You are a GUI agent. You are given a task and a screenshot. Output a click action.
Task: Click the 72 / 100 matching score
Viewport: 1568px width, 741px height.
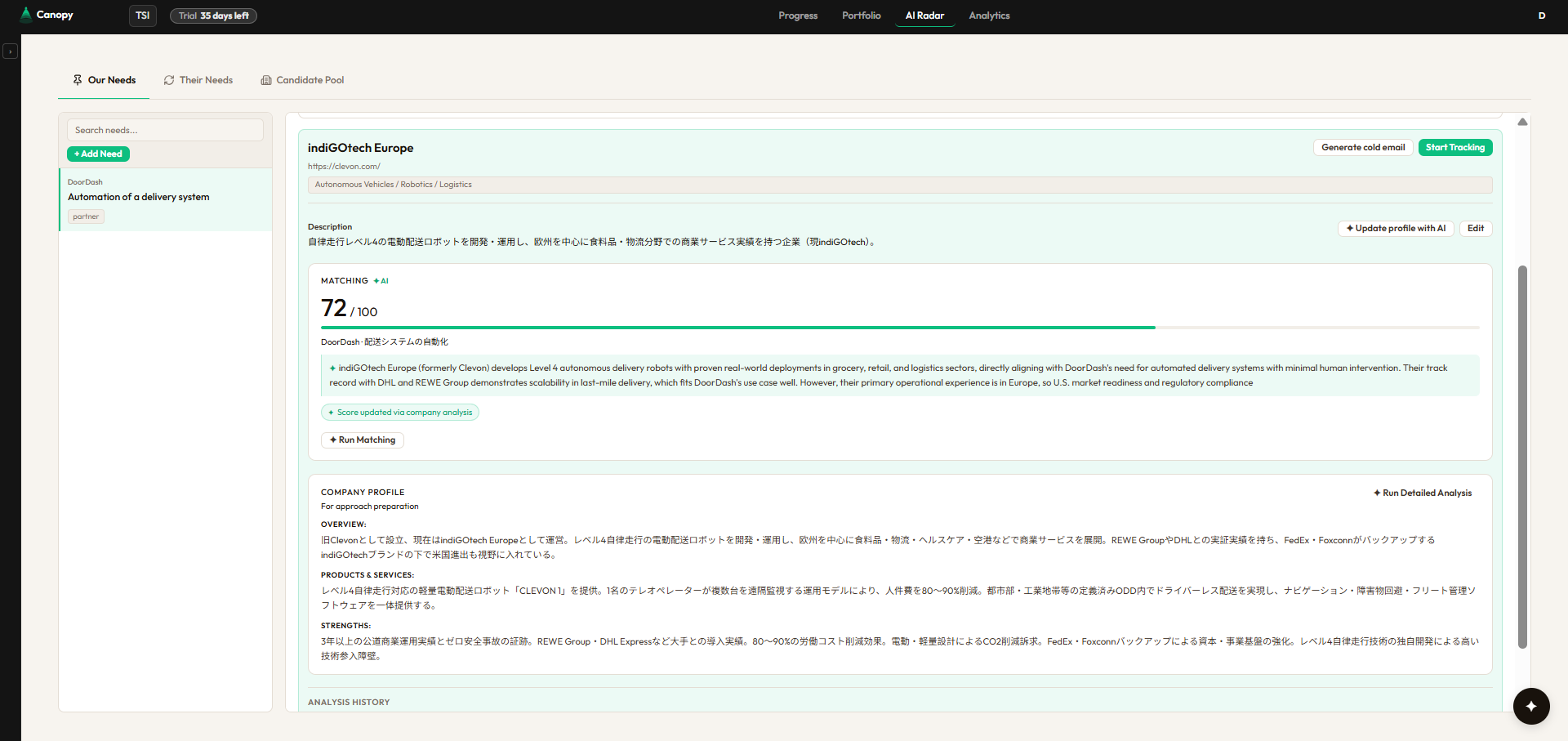(349, 308)
